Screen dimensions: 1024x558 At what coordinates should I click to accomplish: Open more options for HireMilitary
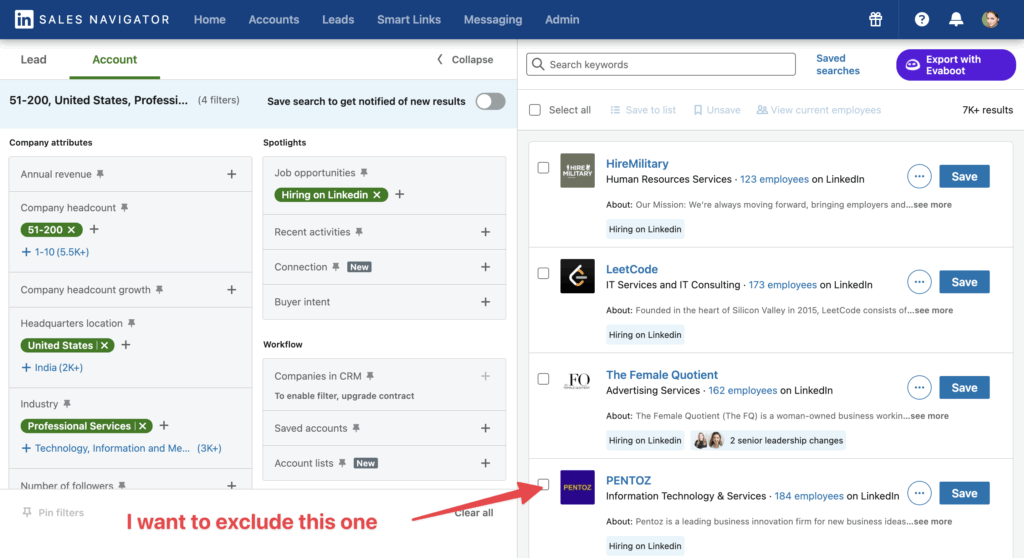(919, 176)
